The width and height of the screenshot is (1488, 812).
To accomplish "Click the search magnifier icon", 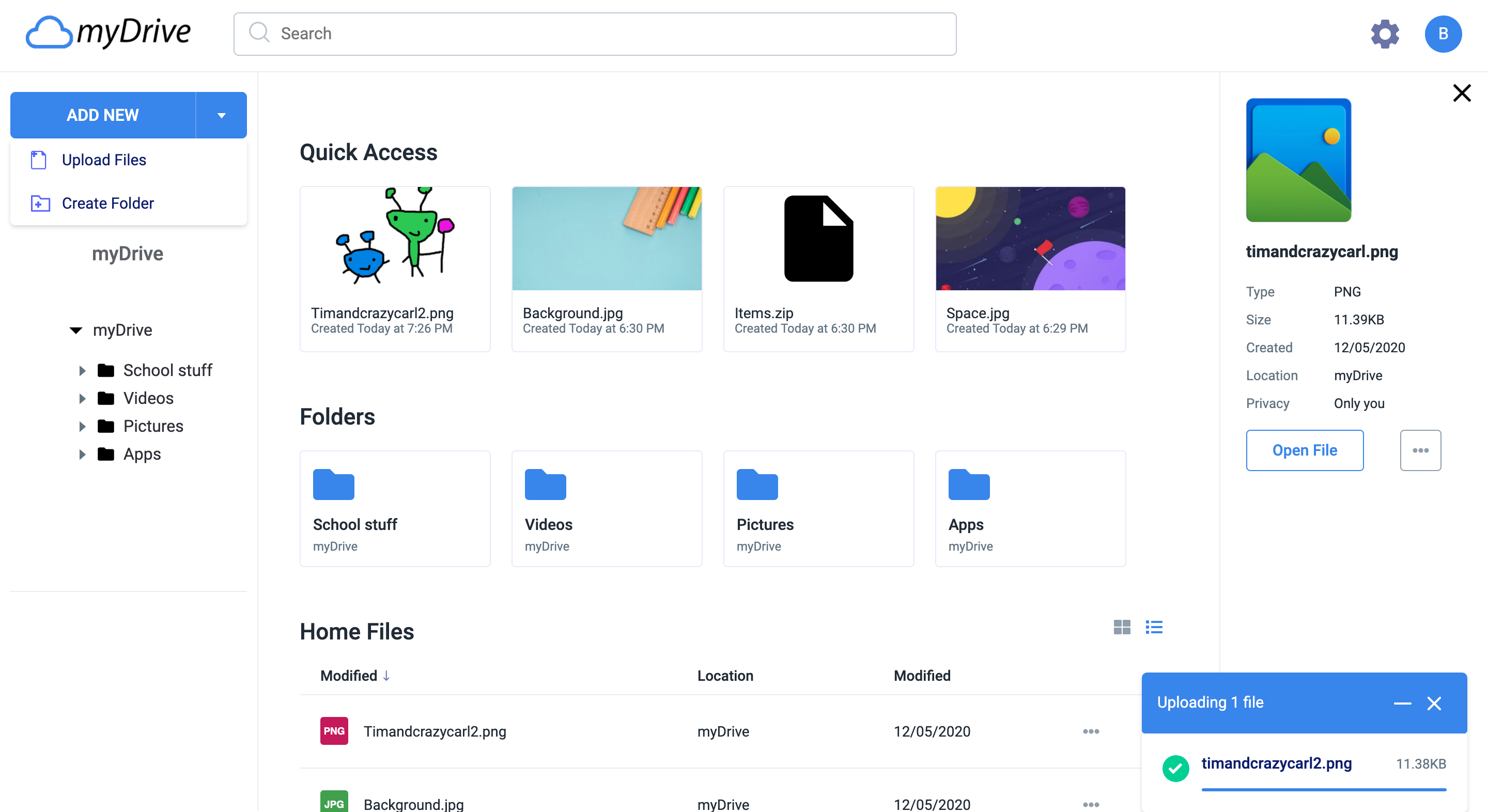I will click(259, 33).
